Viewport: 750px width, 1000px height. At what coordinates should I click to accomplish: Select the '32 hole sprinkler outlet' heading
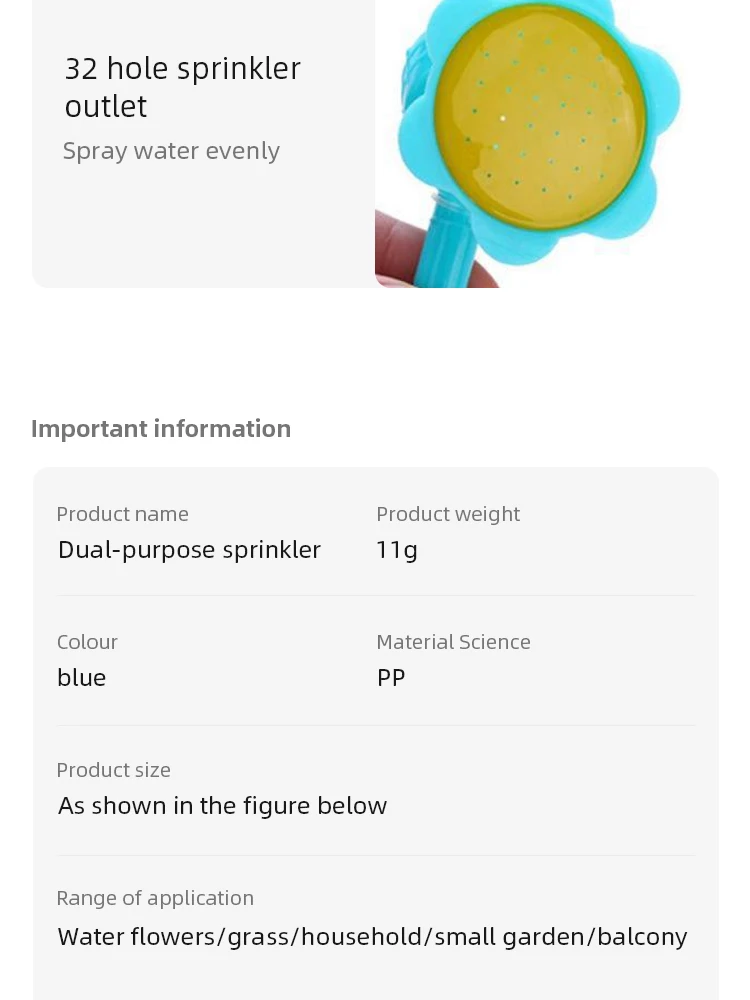(182, 87)
